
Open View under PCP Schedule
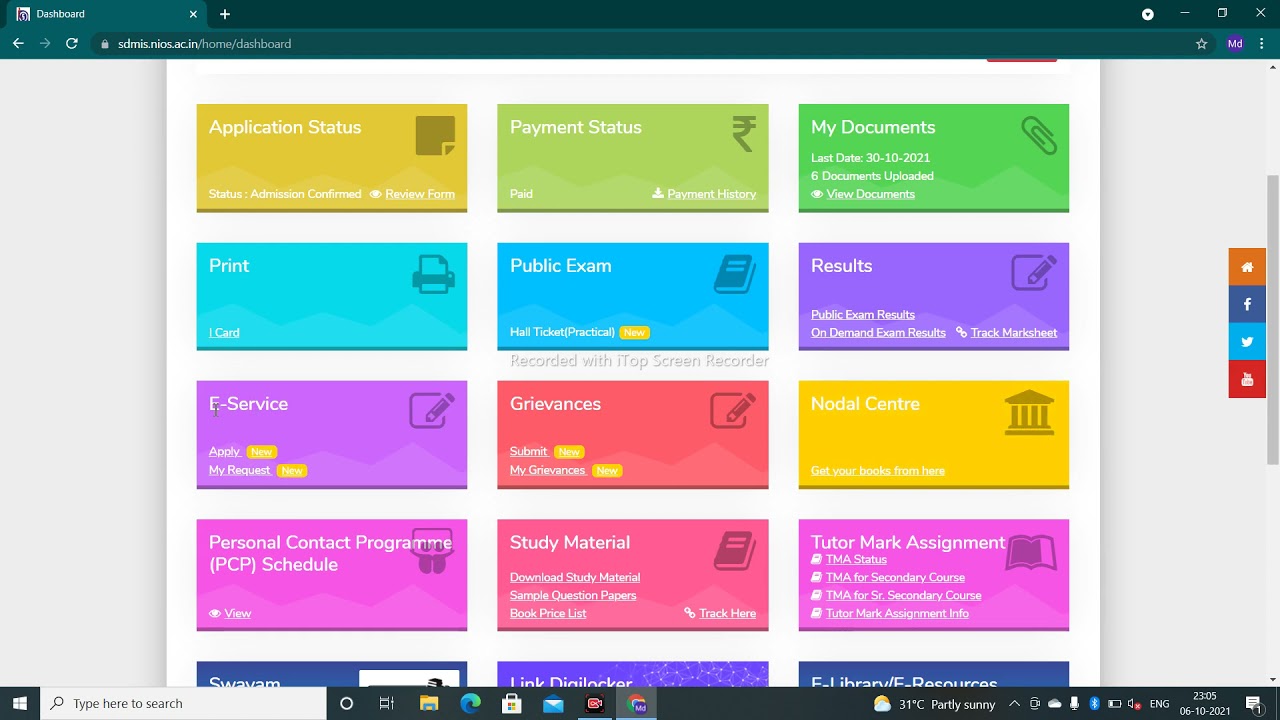237,614
